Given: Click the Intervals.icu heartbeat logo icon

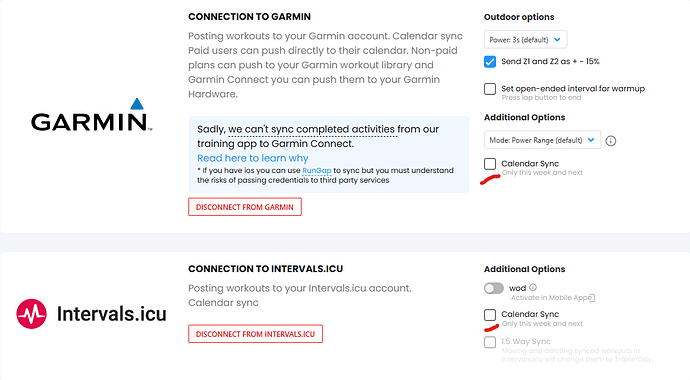Looking at the screenshot, I should (31, 314).
